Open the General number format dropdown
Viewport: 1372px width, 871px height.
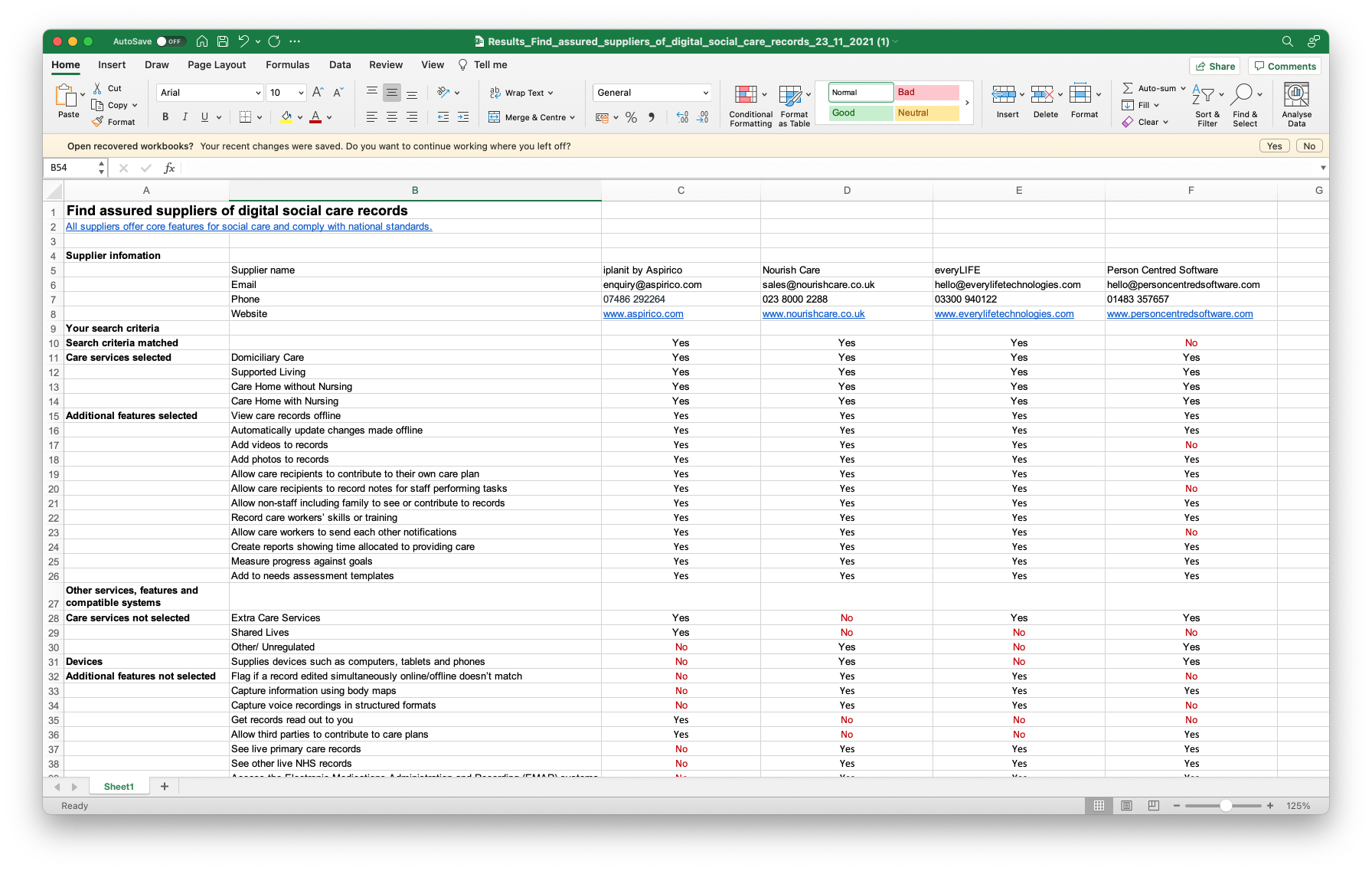click(705, 93)
